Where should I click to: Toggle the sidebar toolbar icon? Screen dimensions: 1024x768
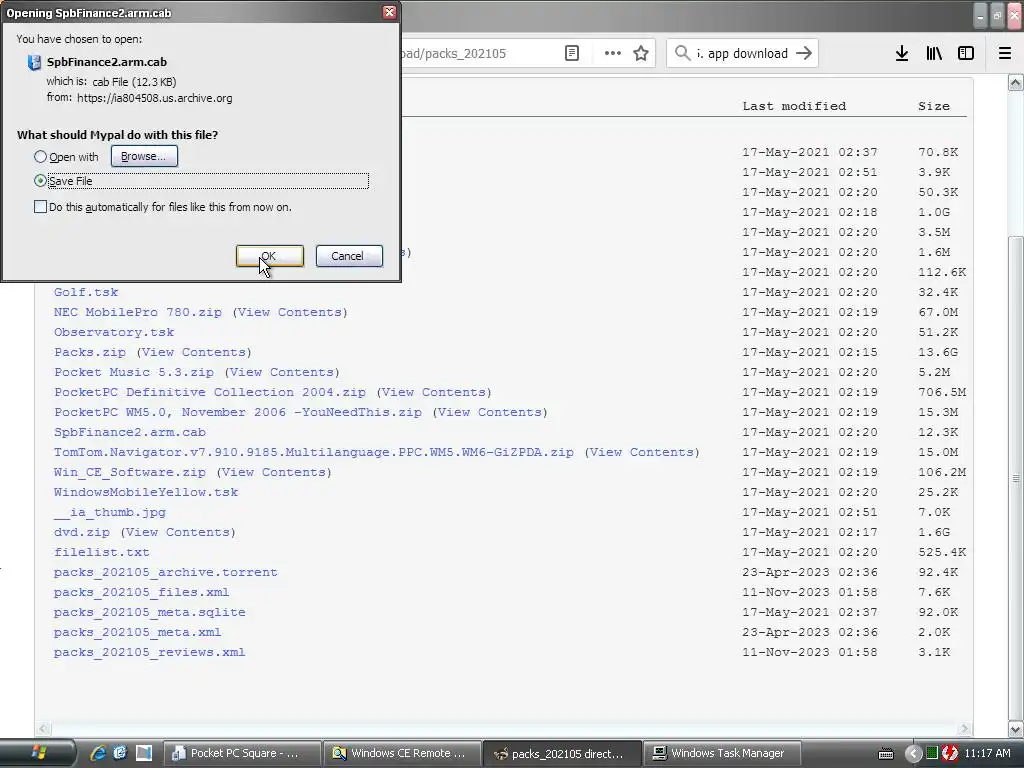[966, 54]
